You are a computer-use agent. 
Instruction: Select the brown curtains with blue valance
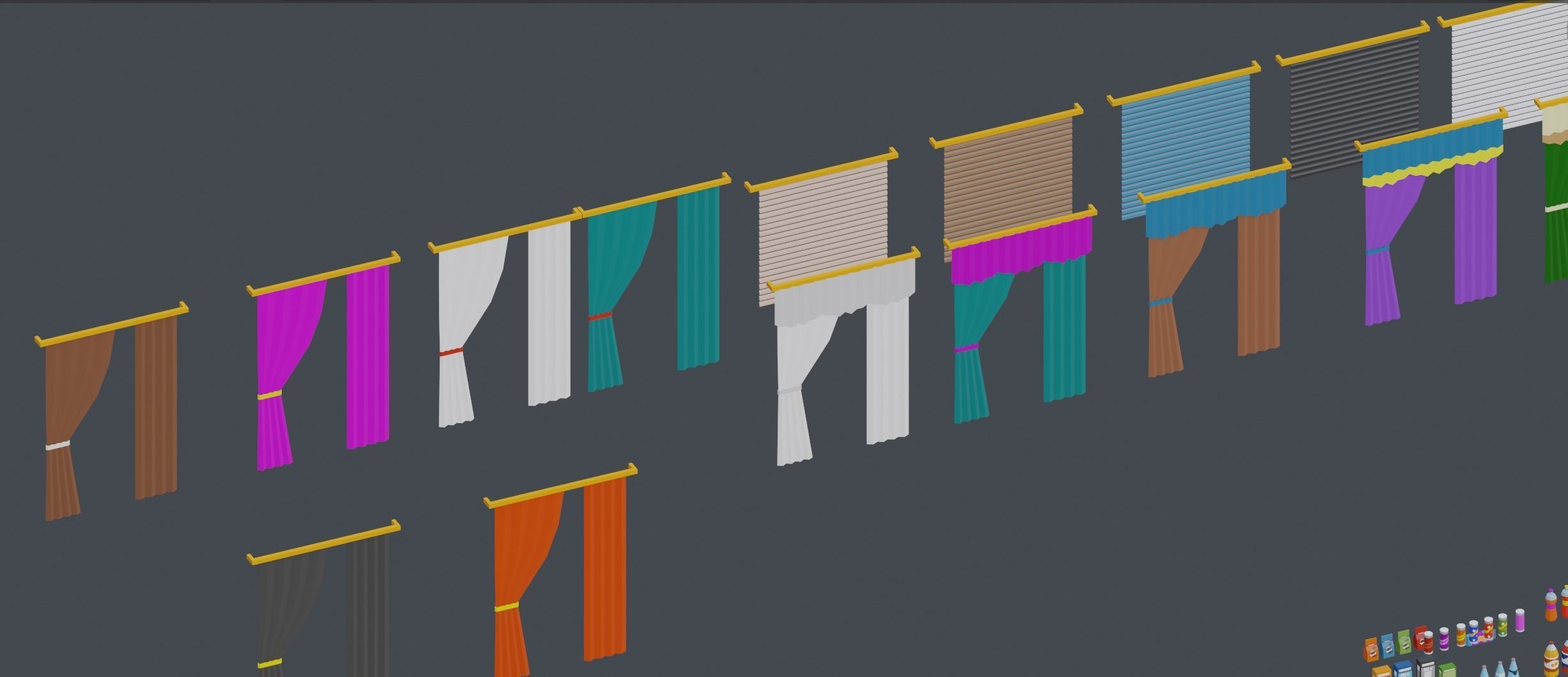pos(1214,268)
